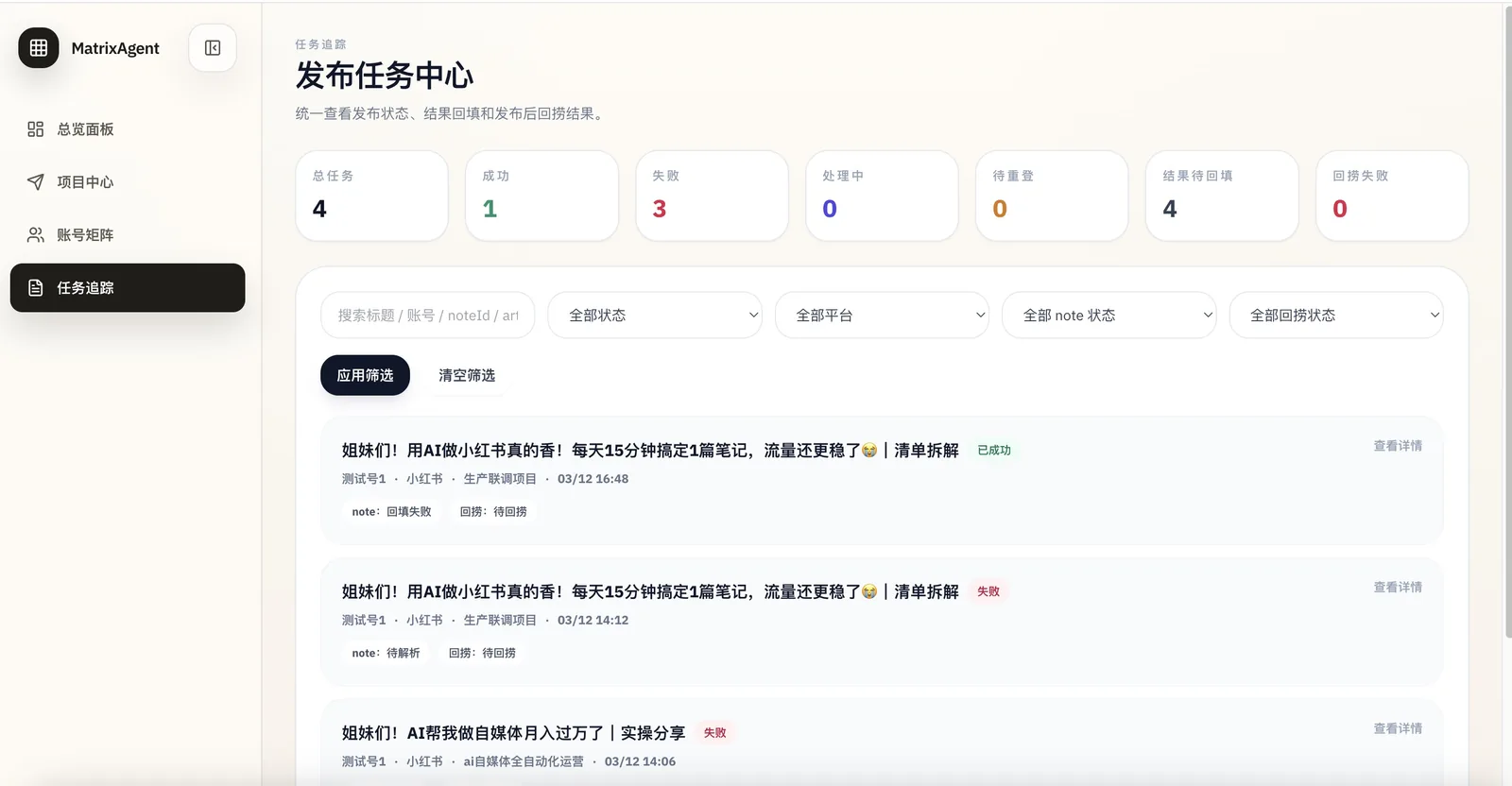
Task: View details of the 03/12 16:48 task
Action: pyautogui.click(x=1398, y=446)
